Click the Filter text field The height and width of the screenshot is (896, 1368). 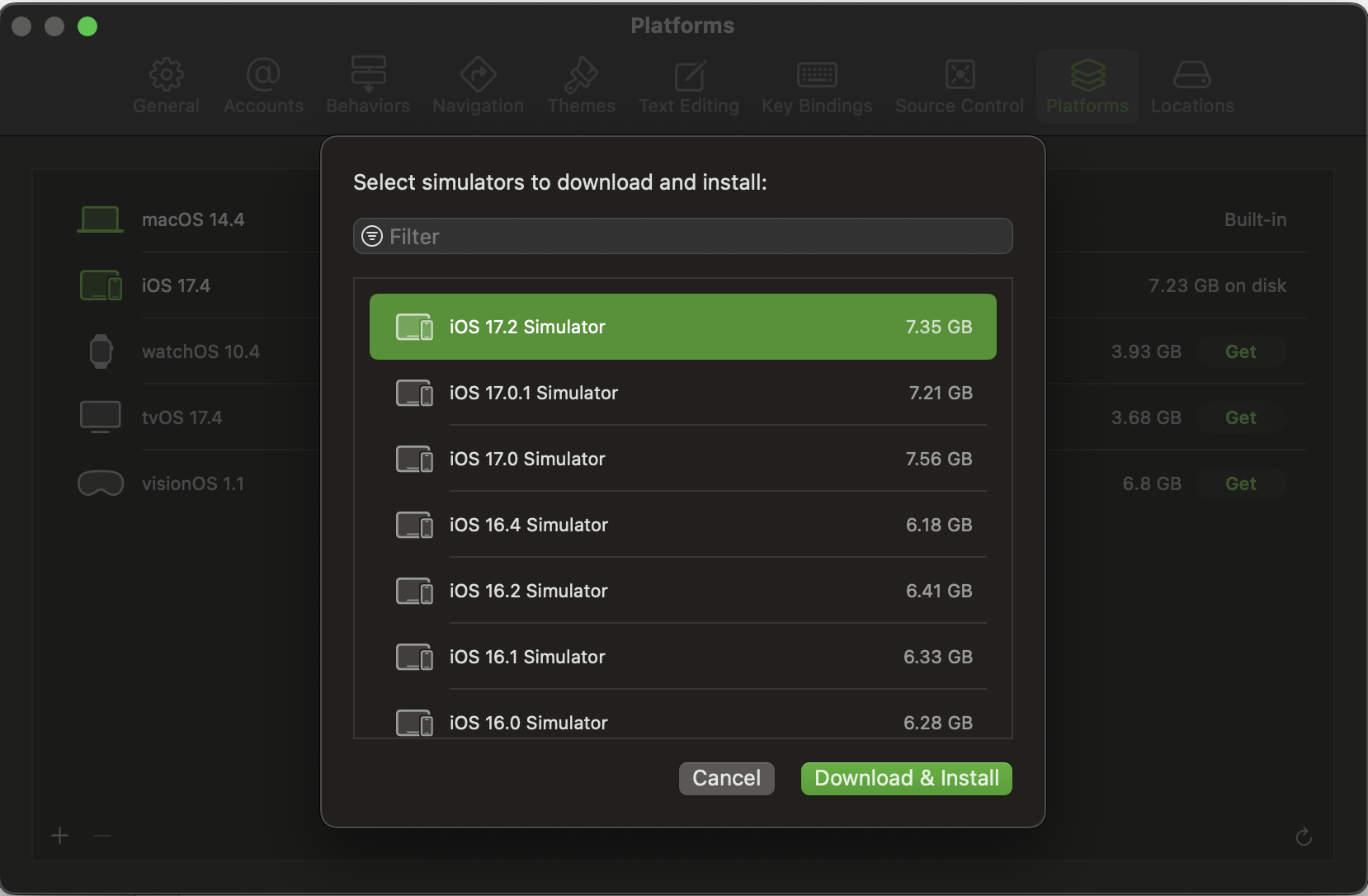683,236
